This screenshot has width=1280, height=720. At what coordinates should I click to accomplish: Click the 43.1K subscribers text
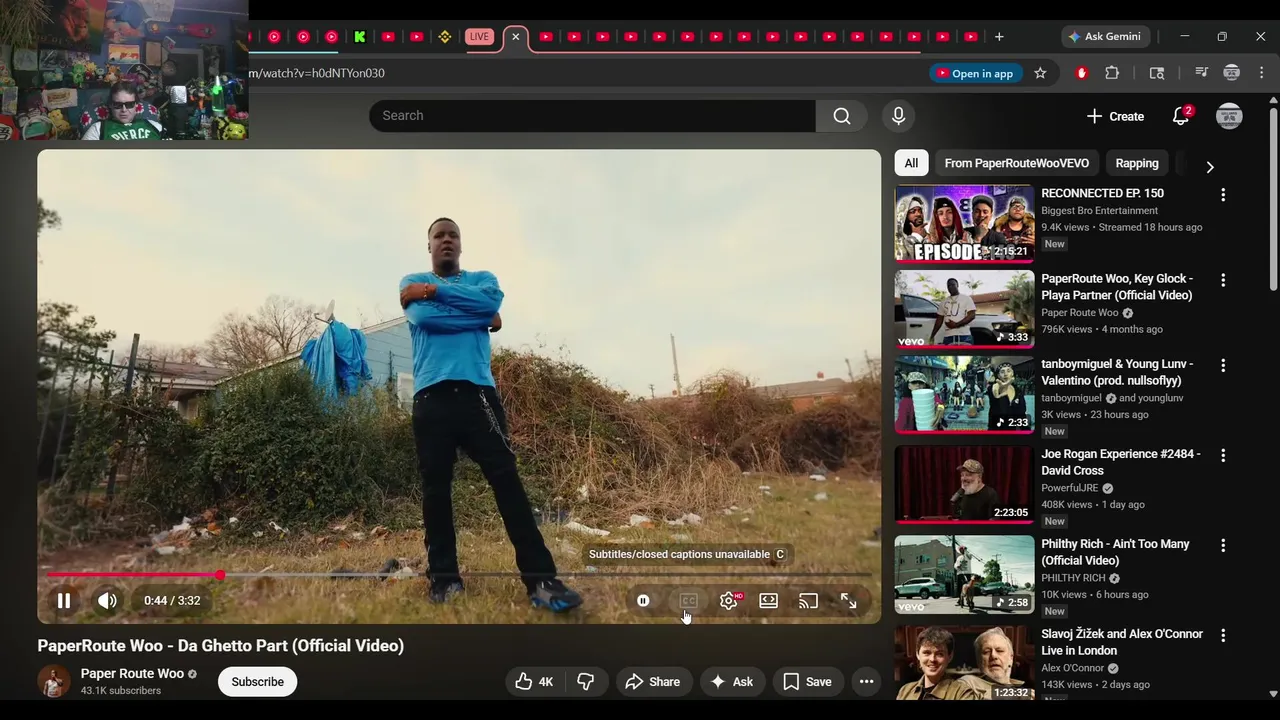tap(121, 691)
